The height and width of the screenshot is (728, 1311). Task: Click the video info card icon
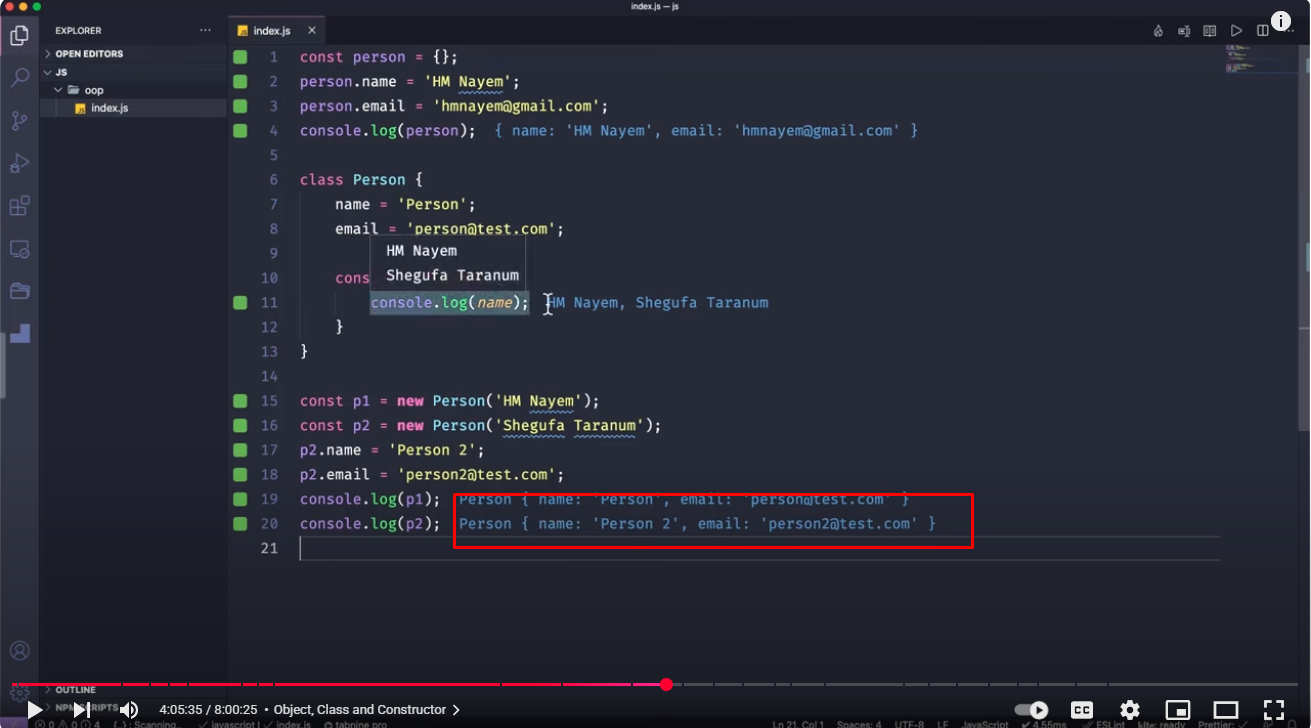(1281, 22)
